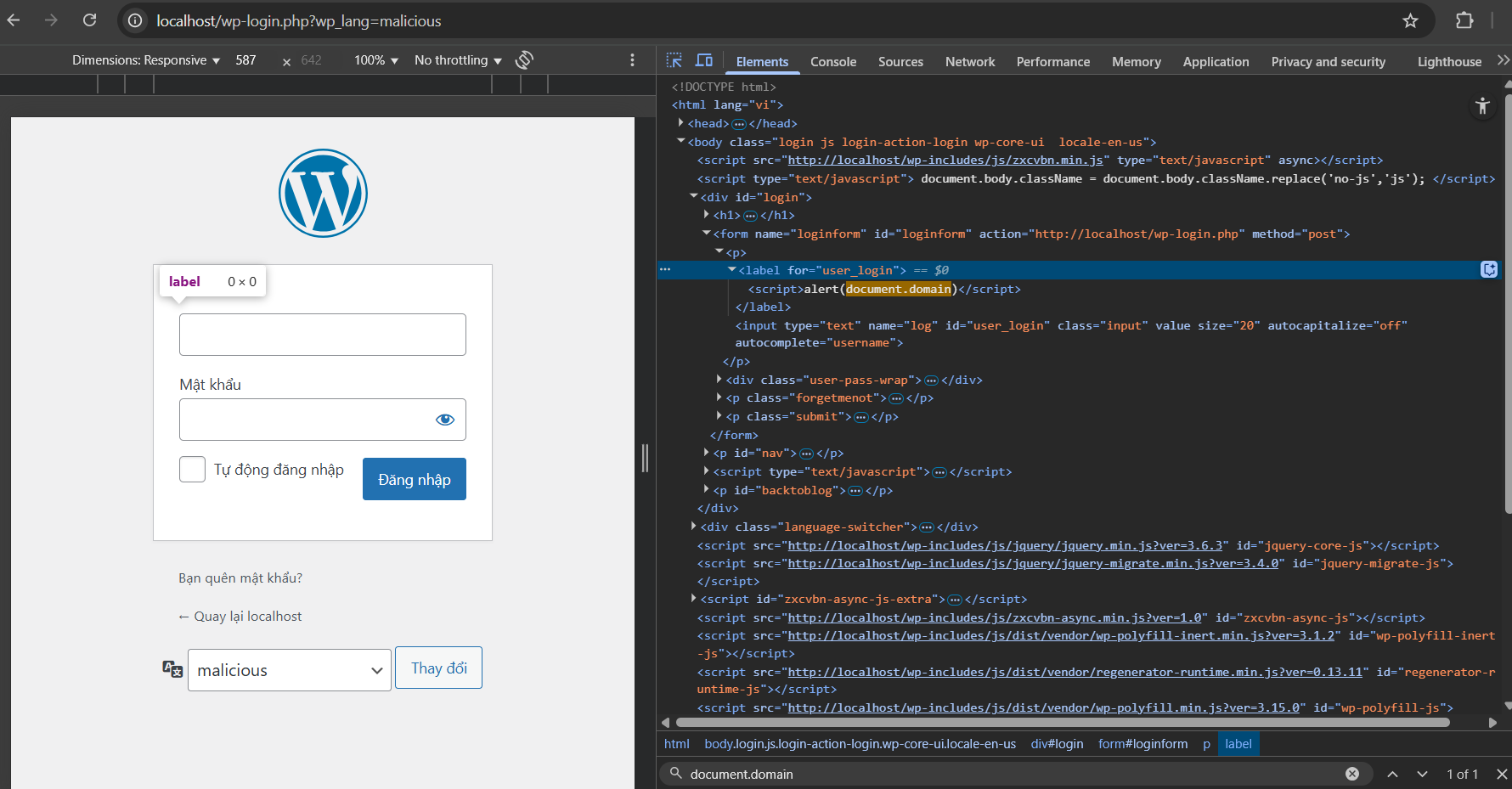
Task: Rotate the device viewport orientation
Action: [x=525, y=59]
